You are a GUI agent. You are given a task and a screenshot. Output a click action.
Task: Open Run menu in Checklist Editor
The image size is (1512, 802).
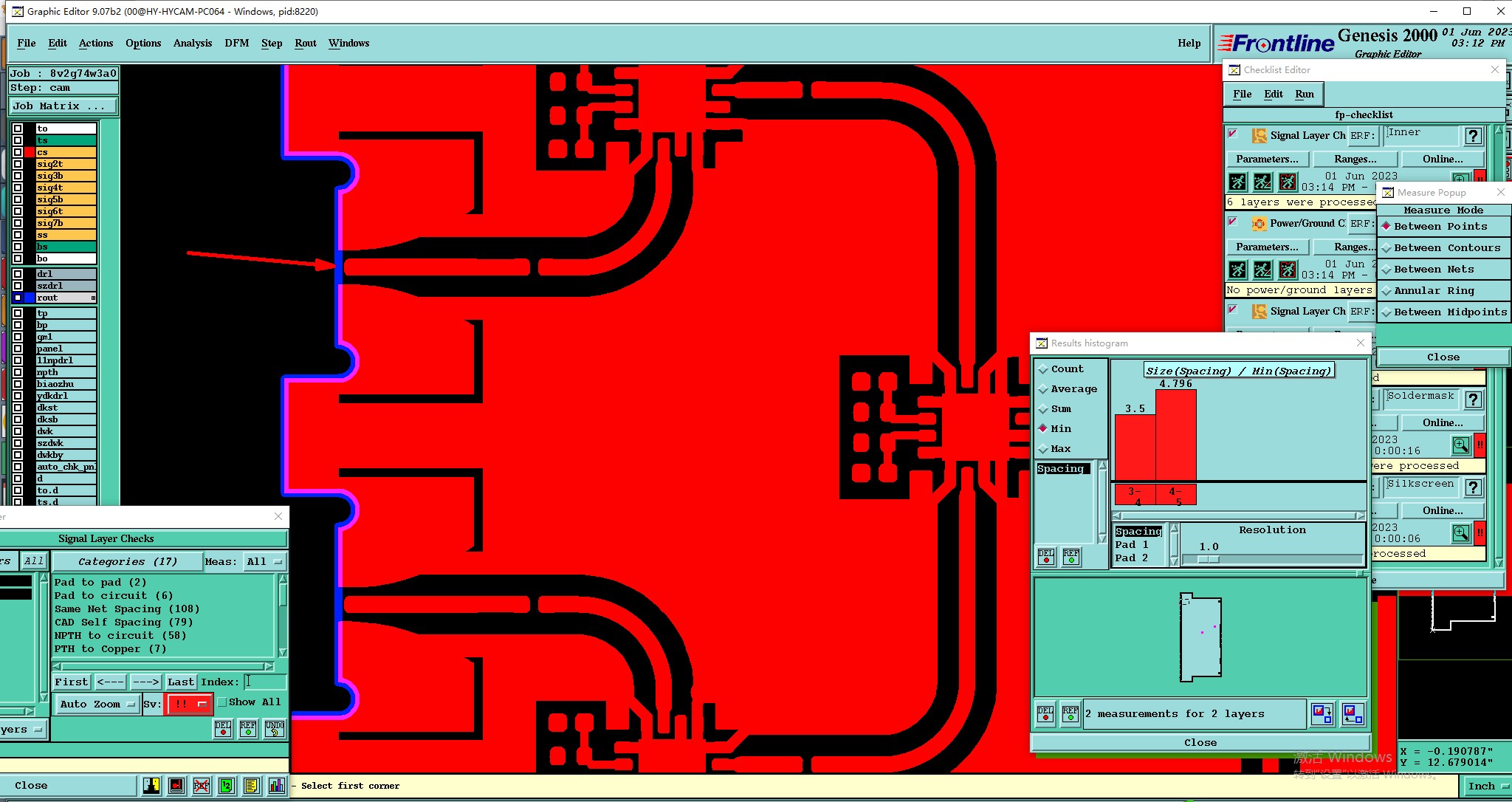[1304, 95]
